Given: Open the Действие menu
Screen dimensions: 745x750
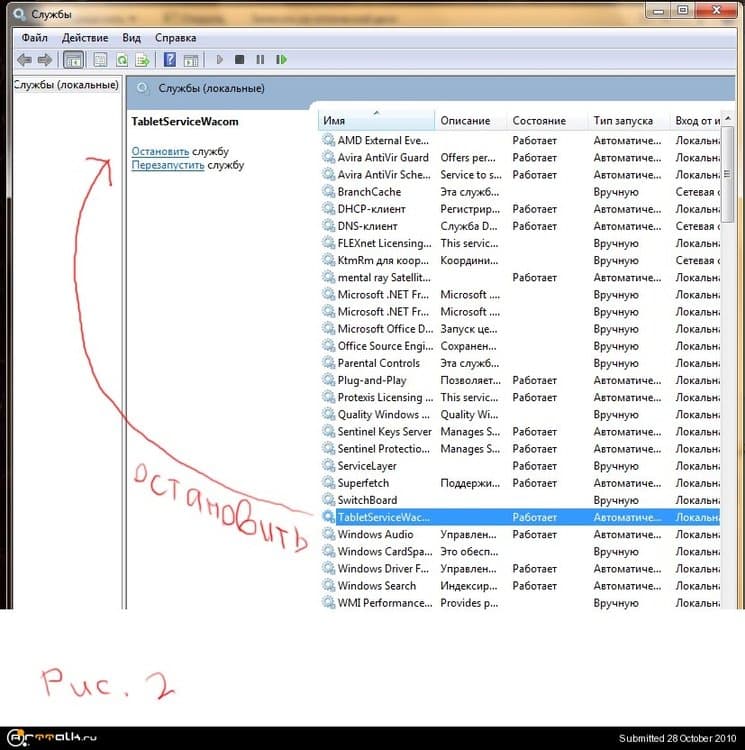Looking at the screenshot, I should pos(85,38).
